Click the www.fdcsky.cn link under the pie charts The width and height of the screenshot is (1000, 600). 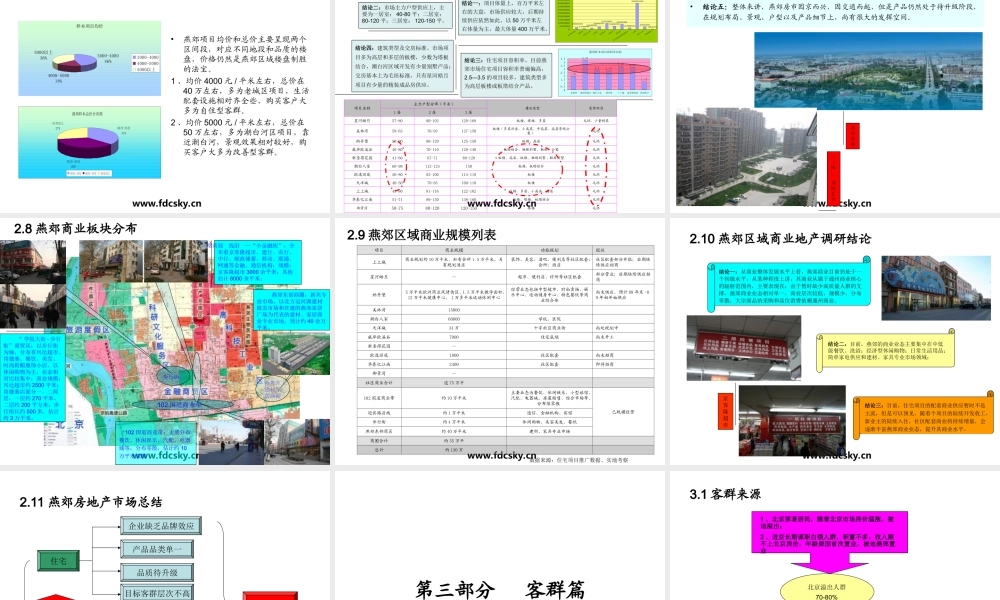(x=166, y=203)
